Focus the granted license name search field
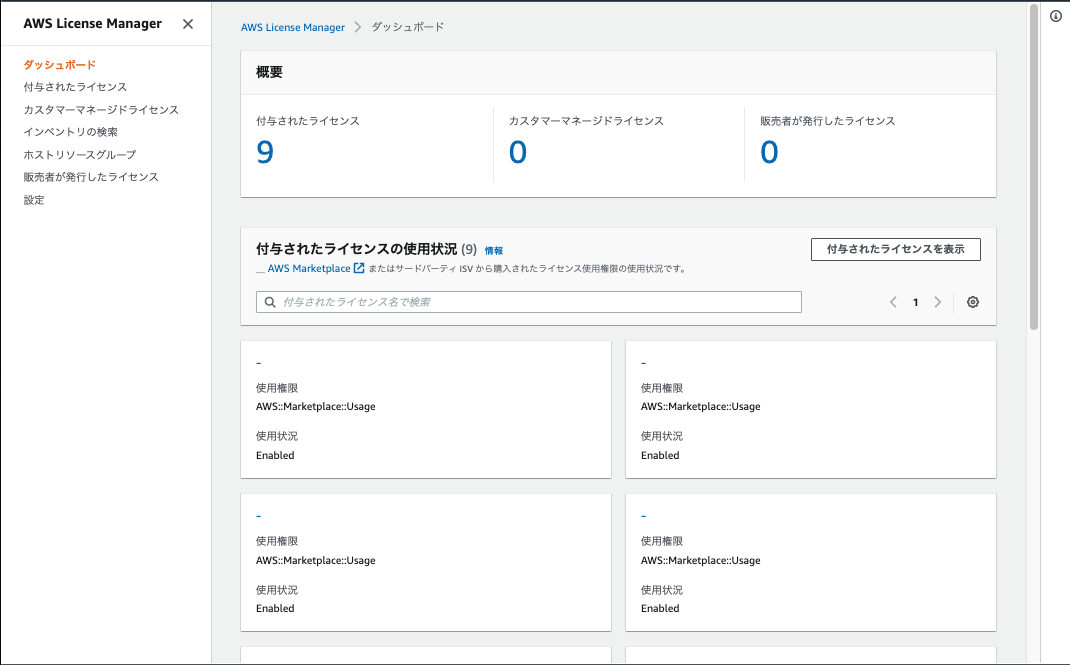 pos(529,302)
